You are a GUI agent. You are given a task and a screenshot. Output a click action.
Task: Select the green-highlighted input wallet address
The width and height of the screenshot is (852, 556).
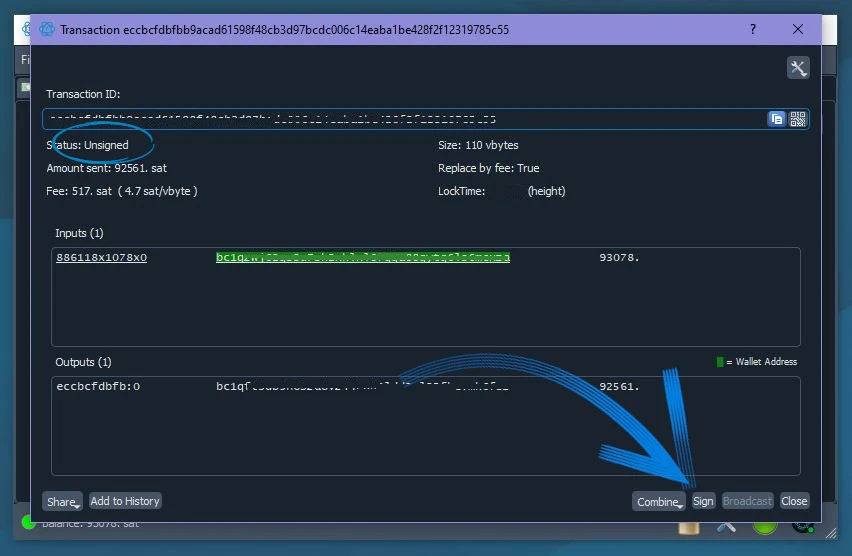click(x=362, y=258)
